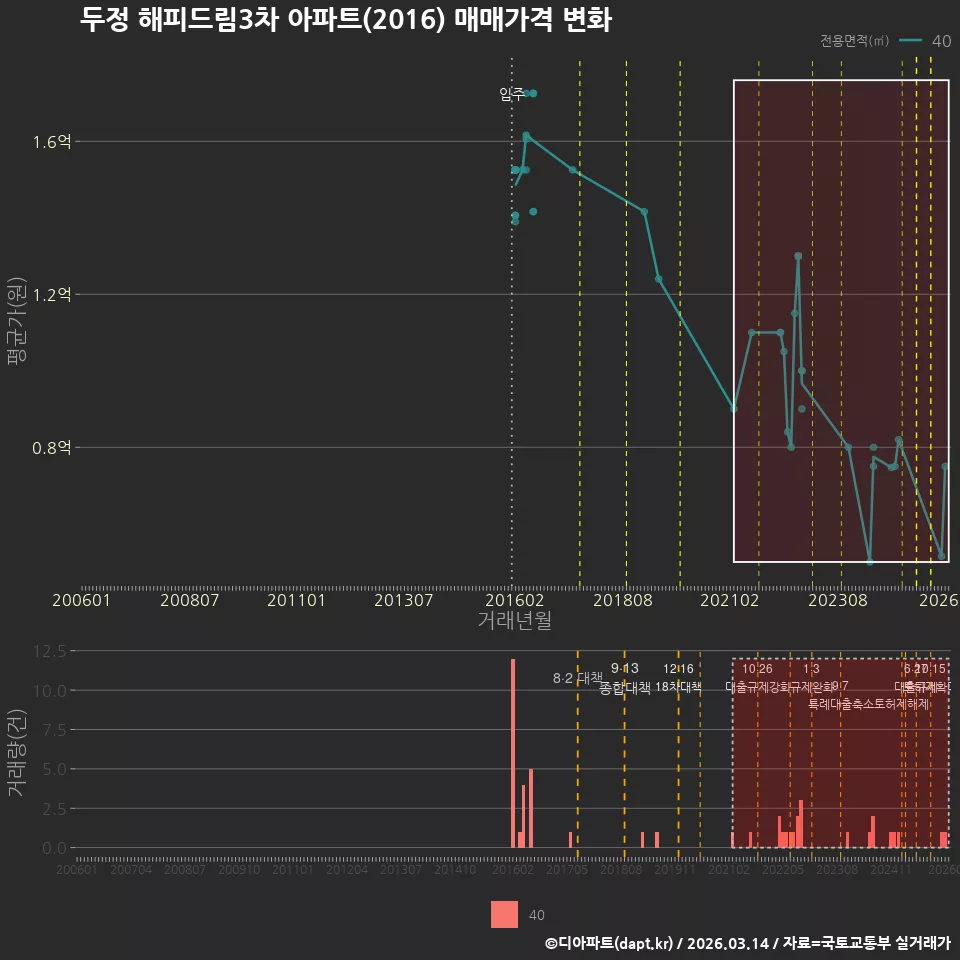The height and width of the screenshot is (960, 960).
Task: Click the legend heading 전용면적(㎡)
Action: pos(854,41)
